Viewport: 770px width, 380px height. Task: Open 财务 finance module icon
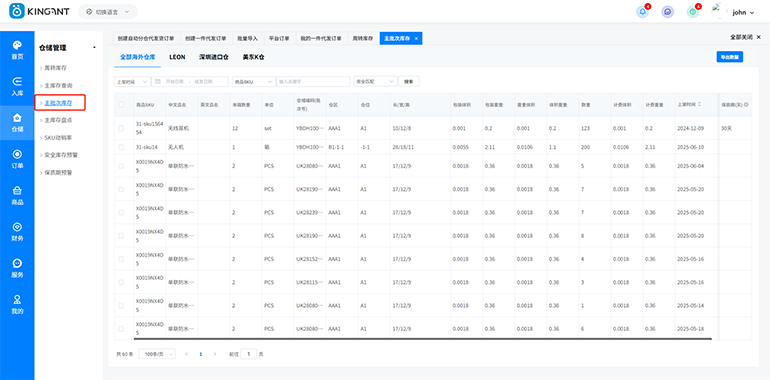17,232
